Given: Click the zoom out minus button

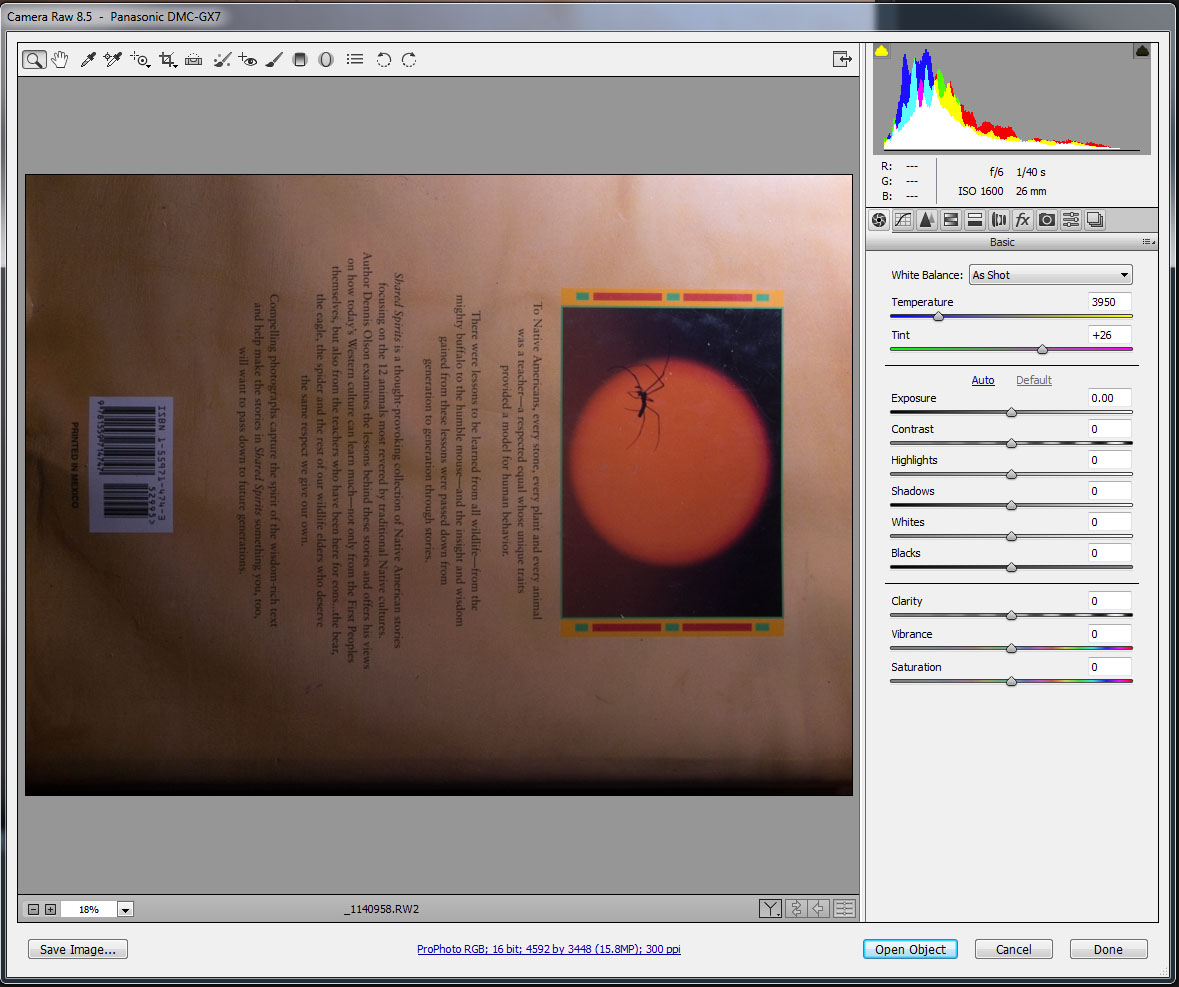Looking at the screenshot, I should click(33, 910).
